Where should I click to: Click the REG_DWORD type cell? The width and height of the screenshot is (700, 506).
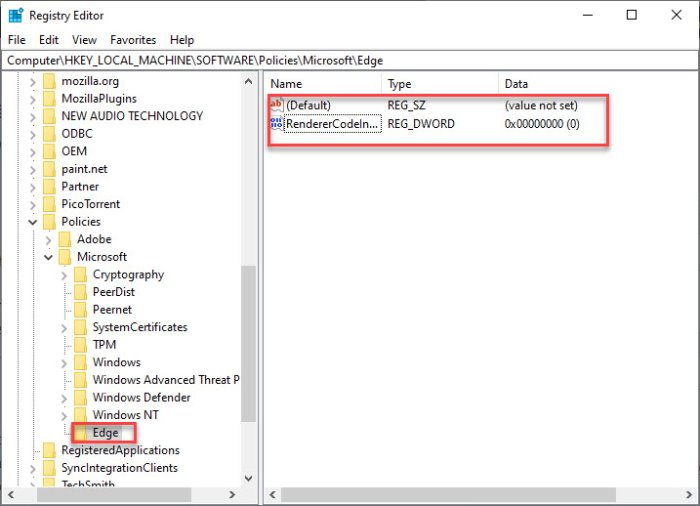[x=421, y=124]
